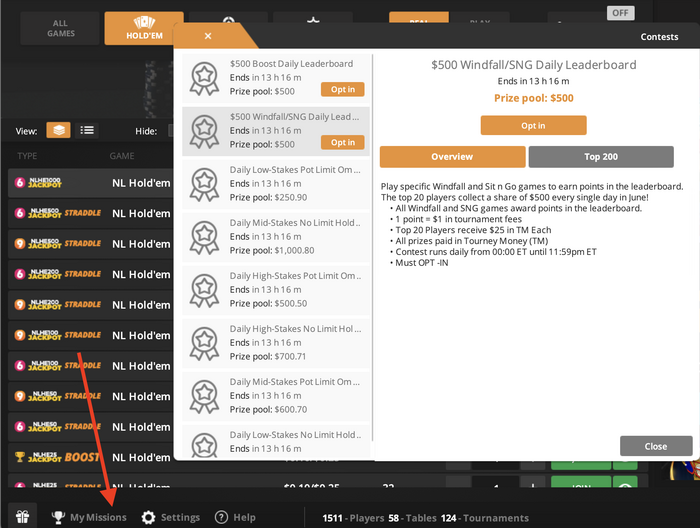Select Daily Low-Stakes No Limit Hold'em ribbon icon
The height and width of the screenshot is (528, 700).
(x=204, y=445)
